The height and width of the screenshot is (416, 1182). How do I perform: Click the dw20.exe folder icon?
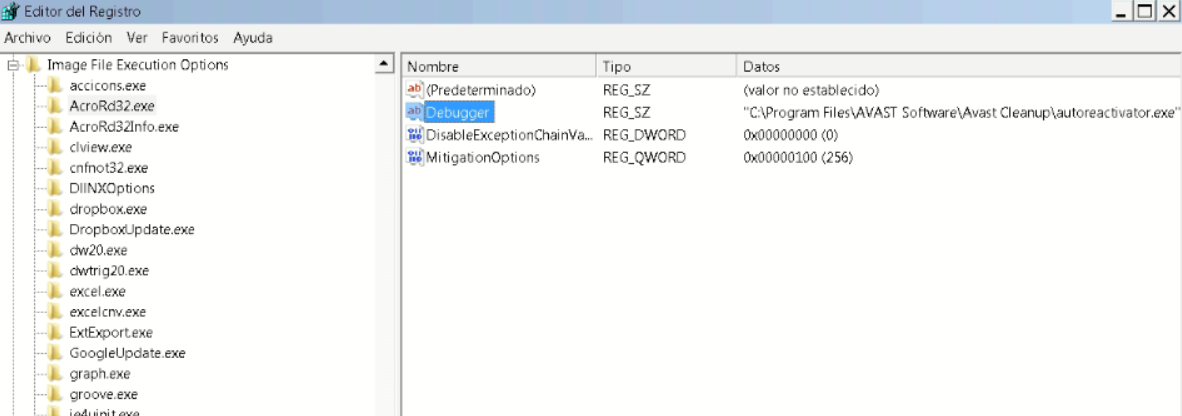pos(55,250)
